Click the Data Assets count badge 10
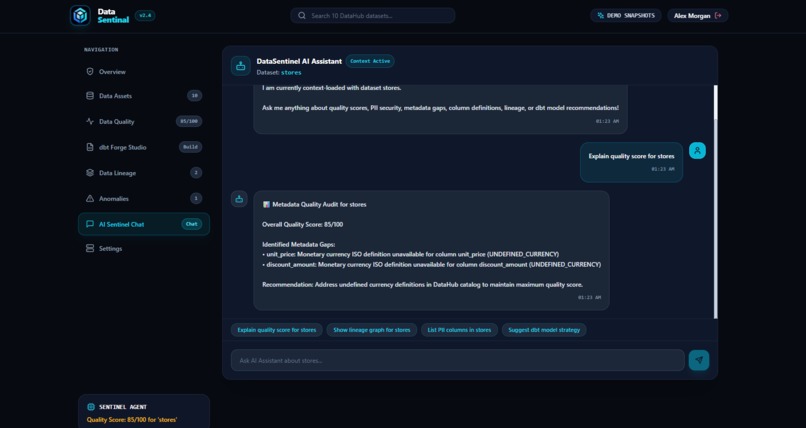806x428 pixels. [x=194, y=96]
